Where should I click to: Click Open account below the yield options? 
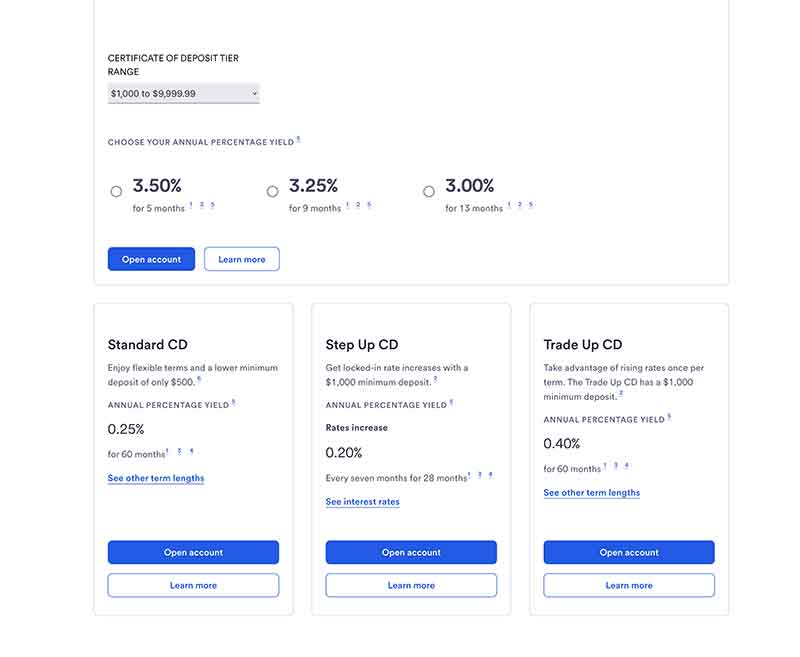pyautogui.click(x=151, y=259)
